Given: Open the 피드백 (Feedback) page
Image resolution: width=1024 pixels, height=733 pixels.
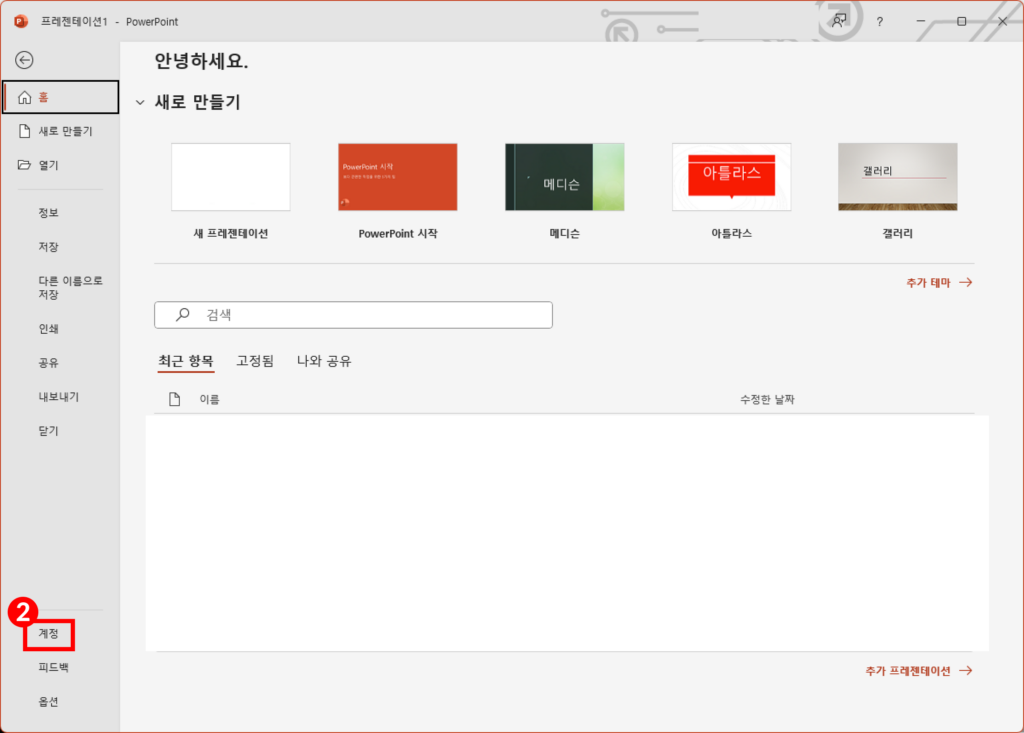Looking at the screenshot, I should pyautogui.click(x=54, y=668).
